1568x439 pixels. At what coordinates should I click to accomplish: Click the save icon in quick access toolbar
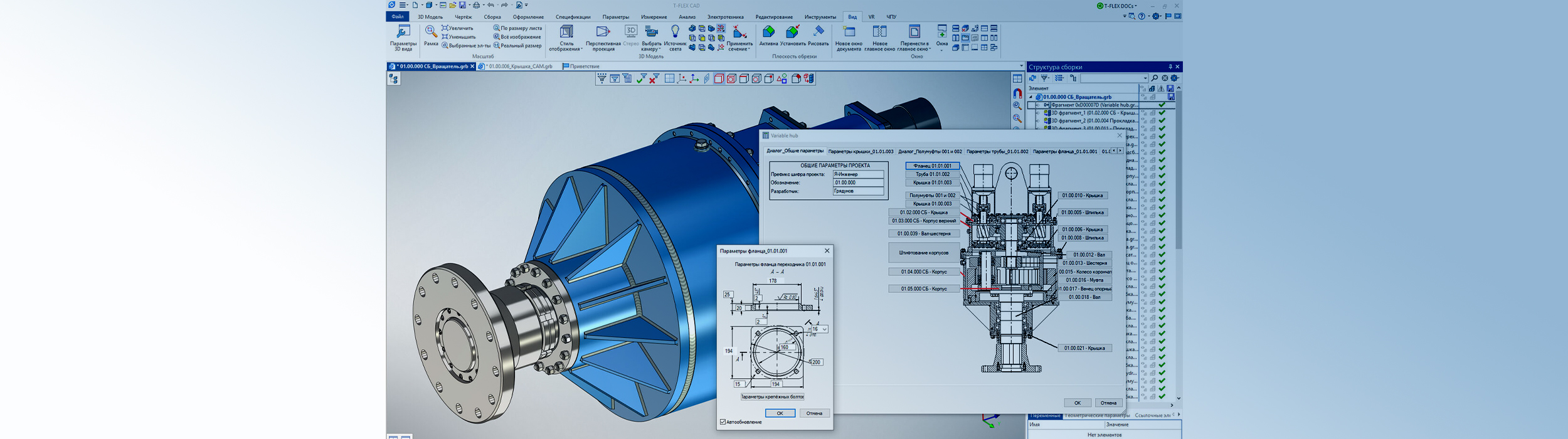coord(462,5)
